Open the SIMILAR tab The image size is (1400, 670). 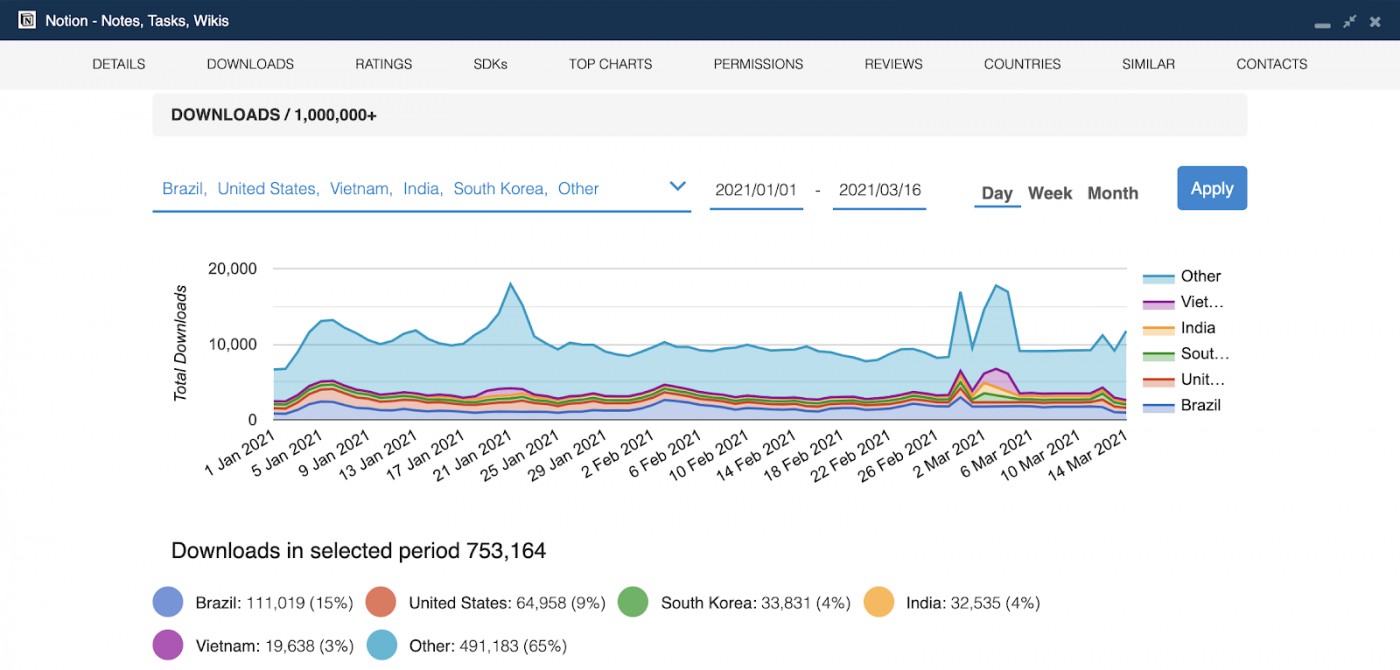pos(1148,64)
